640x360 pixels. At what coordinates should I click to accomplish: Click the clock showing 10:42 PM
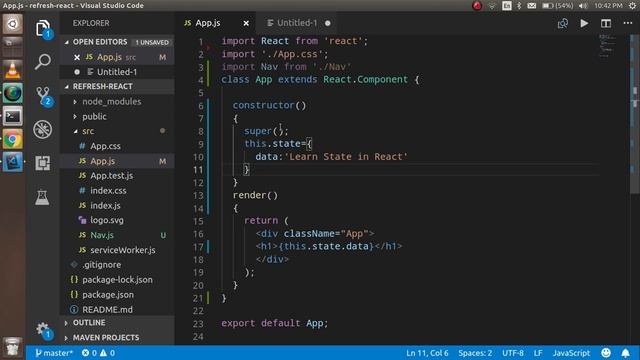pos(608,6)
